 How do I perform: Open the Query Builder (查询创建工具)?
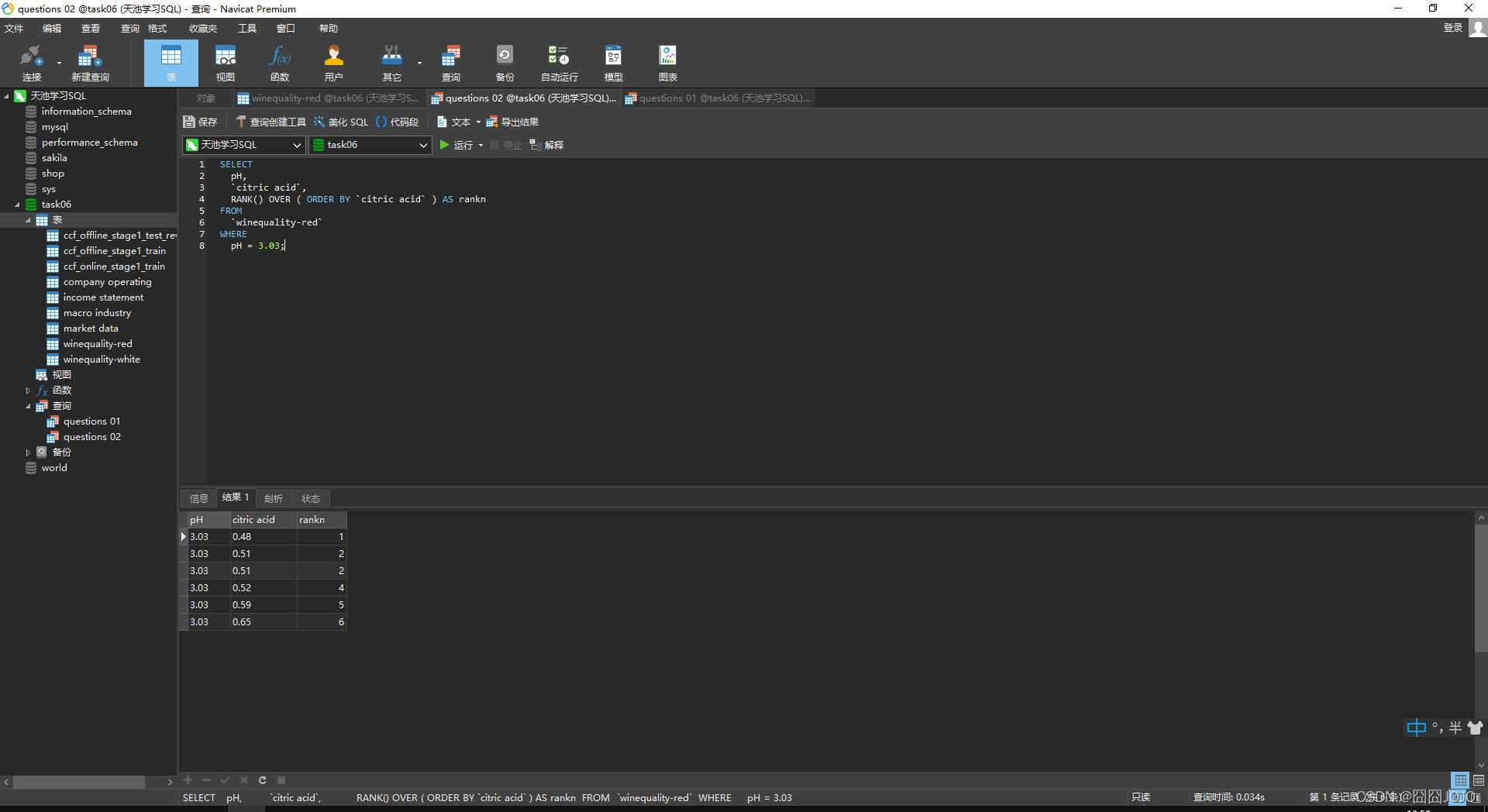(271, 122)
